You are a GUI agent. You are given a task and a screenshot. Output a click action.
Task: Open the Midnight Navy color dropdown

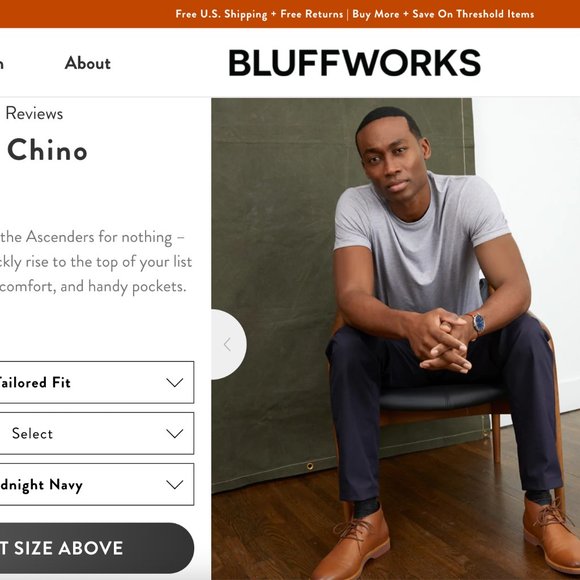pos(97,484)
